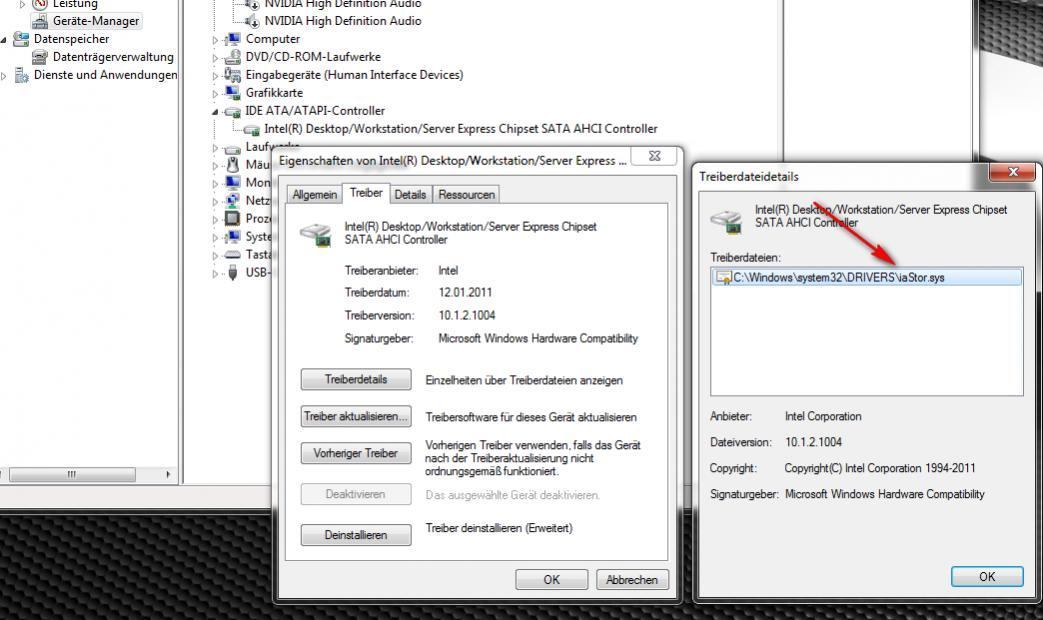Click the Systemgeräte category icon
This screenshot has width=1043, height=620.
coord(232,237)
